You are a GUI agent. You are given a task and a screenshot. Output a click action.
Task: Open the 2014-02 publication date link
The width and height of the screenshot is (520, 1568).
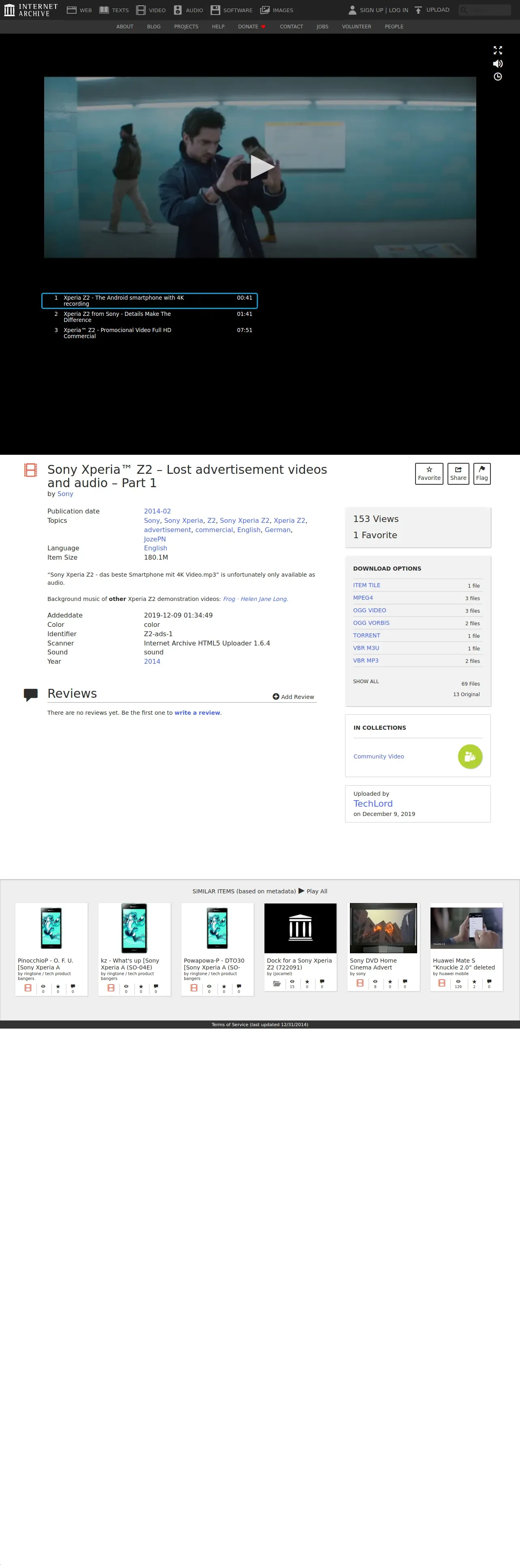click(157, 511)
